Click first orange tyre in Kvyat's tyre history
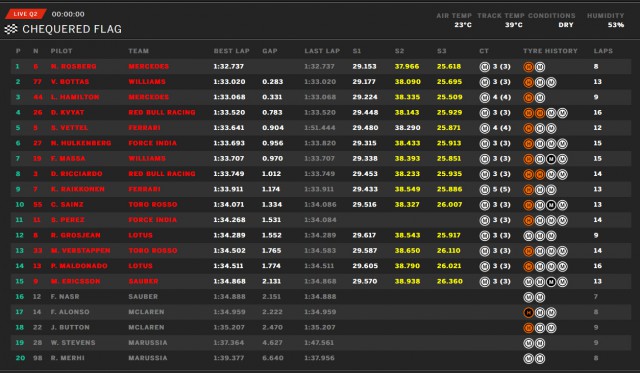The image size is (640, 373). click(529, 113)
